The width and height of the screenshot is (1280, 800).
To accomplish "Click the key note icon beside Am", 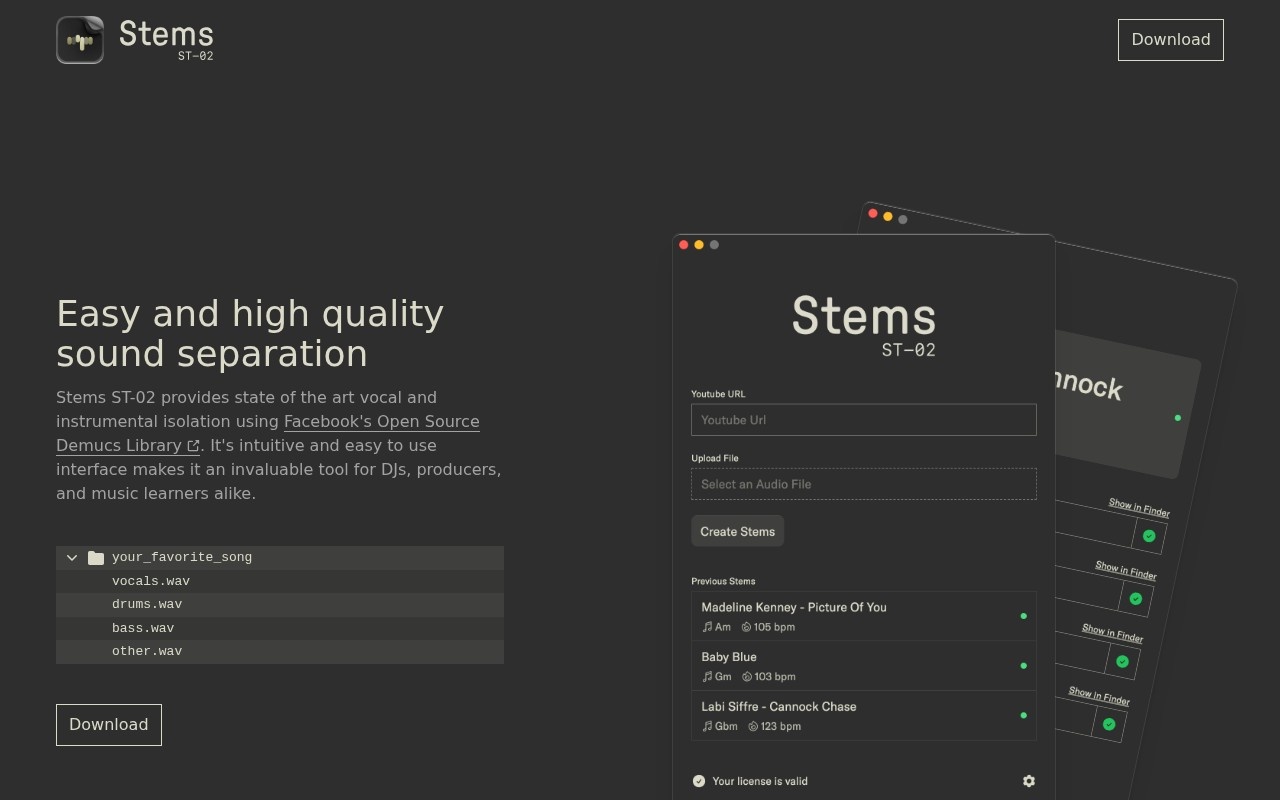I will (707, 627).
